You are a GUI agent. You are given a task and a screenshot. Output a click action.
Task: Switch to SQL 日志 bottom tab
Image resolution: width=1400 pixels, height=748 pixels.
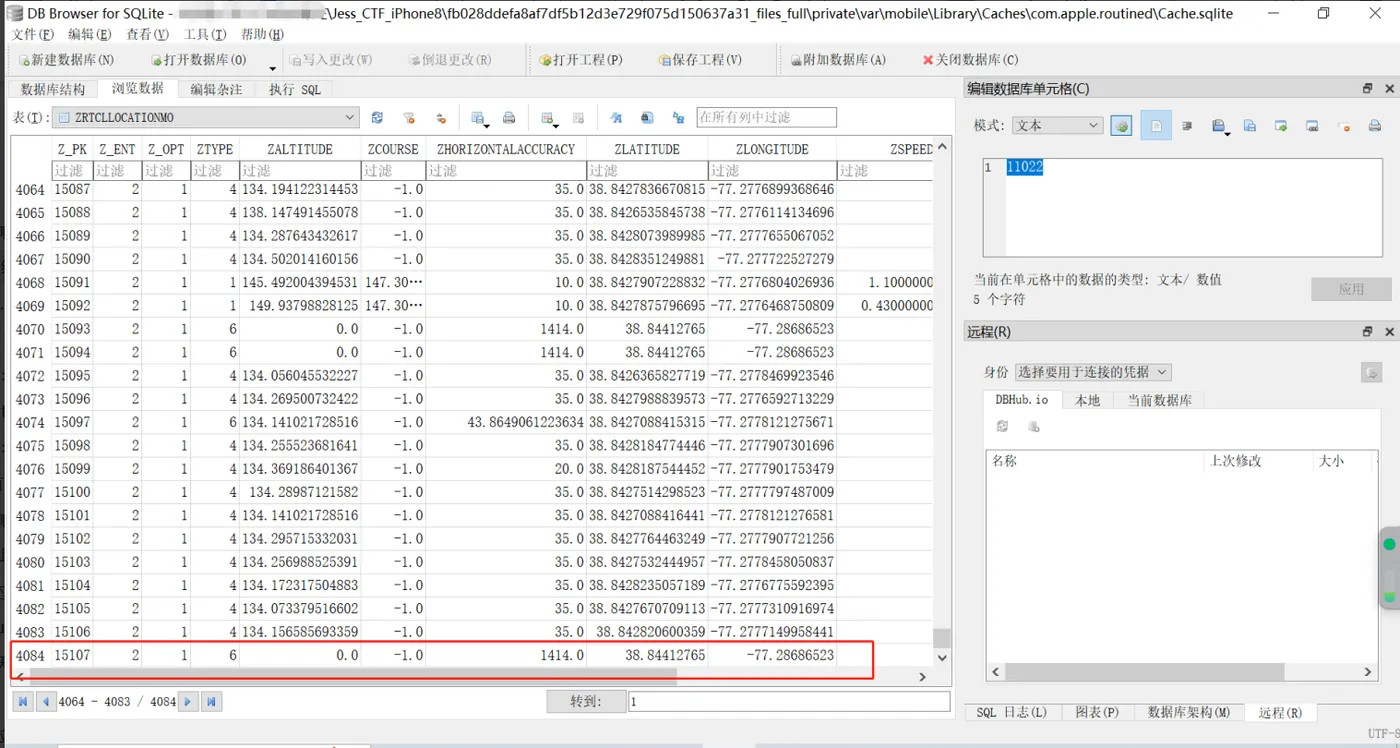coord(1011,712)
